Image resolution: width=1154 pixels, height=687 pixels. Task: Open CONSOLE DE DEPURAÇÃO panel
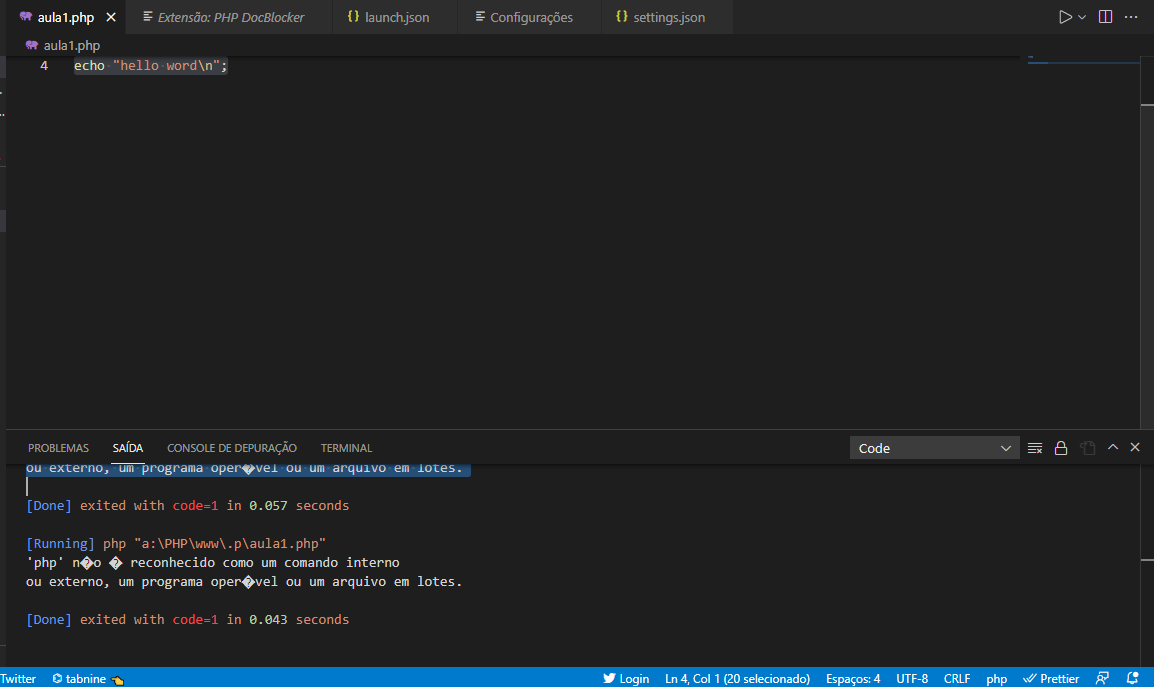232,448
